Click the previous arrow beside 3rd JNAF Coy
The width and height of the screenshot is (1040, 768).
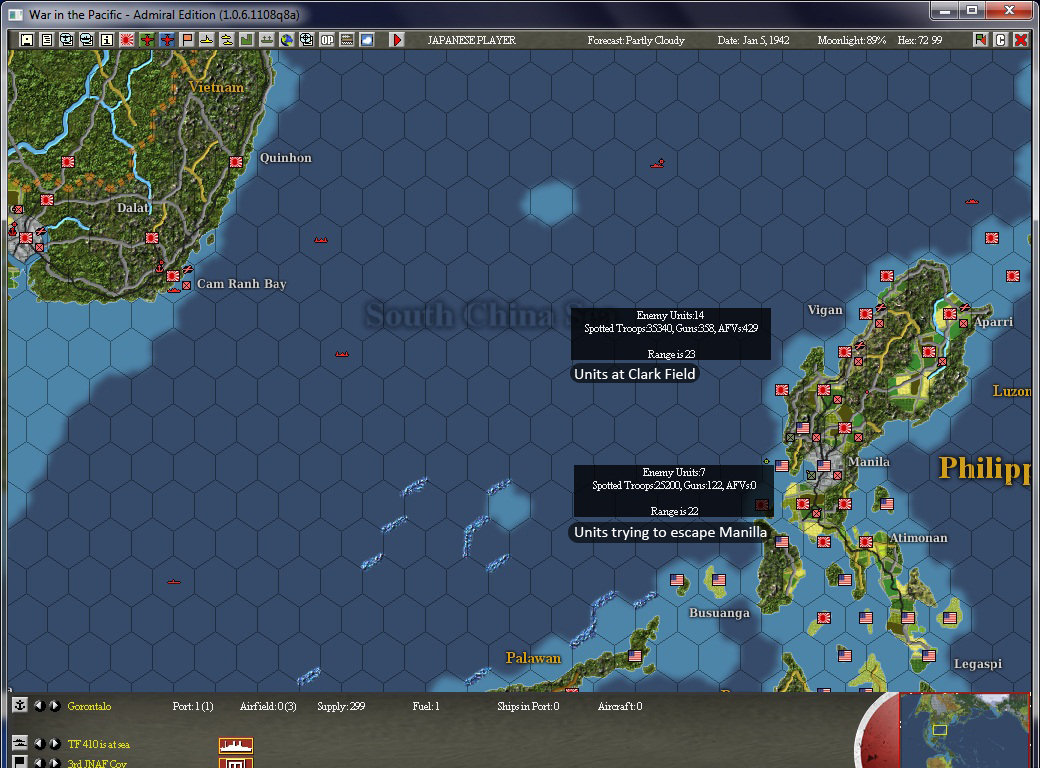(39, 763)
